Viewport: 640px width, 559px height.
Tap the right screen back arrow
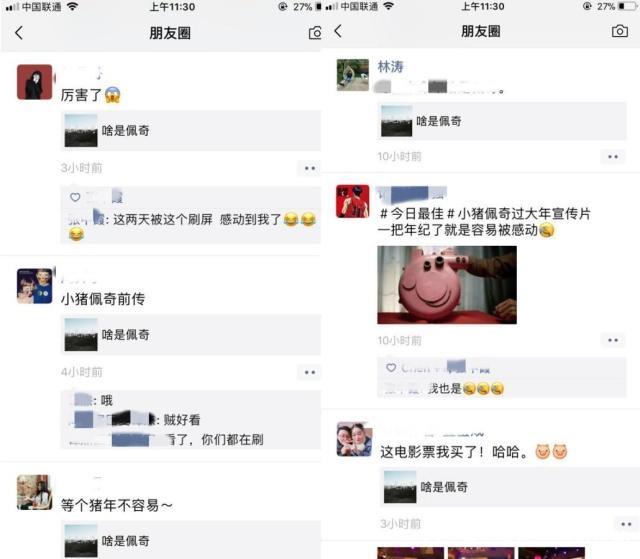pos(338,31)
